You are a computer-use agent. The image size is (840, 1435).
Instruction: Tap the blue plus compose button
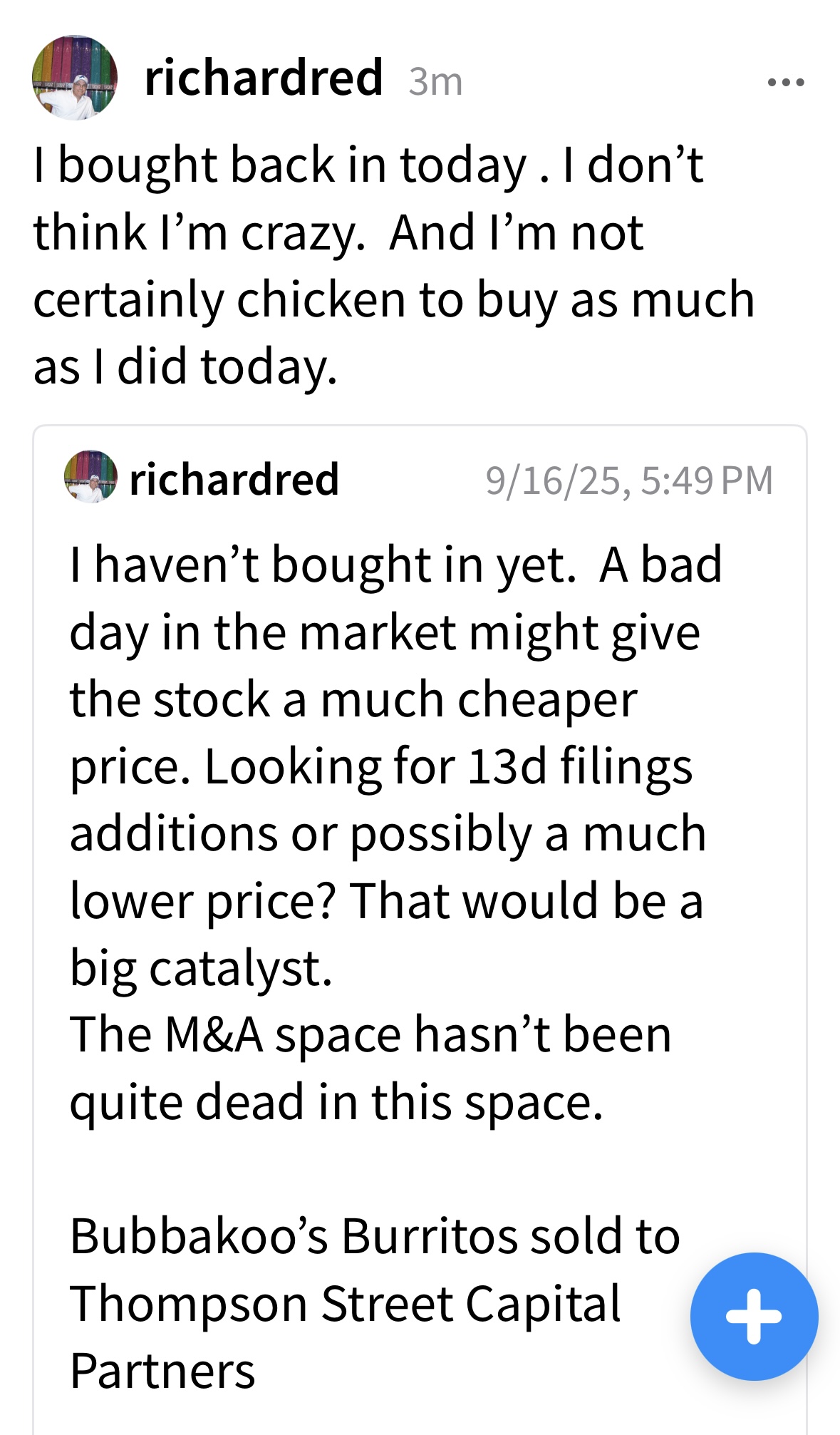click(x=754, y=1316)
